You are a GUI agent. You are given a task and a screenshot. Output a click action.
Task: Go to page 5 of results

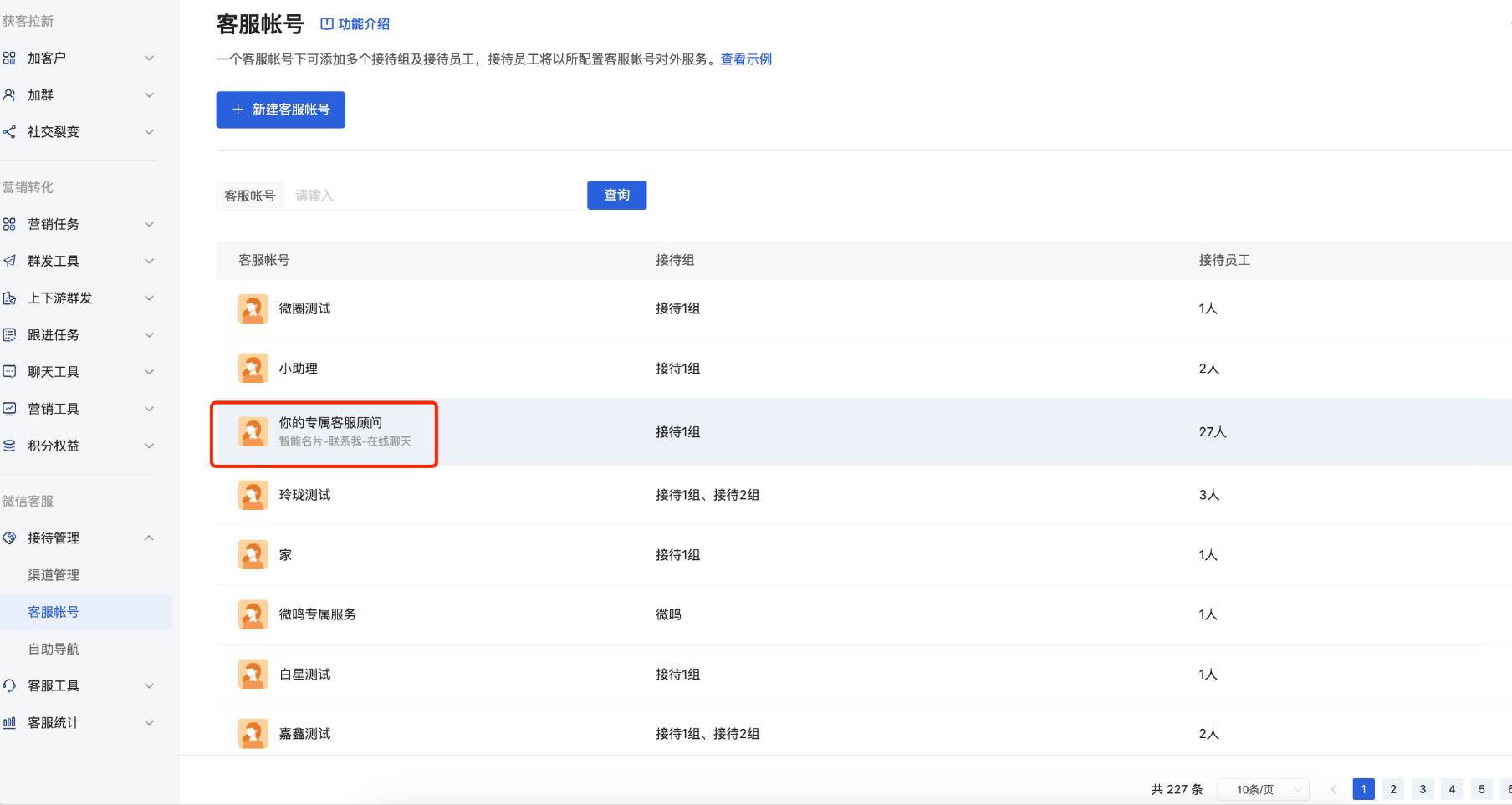tap(1482, 789)
